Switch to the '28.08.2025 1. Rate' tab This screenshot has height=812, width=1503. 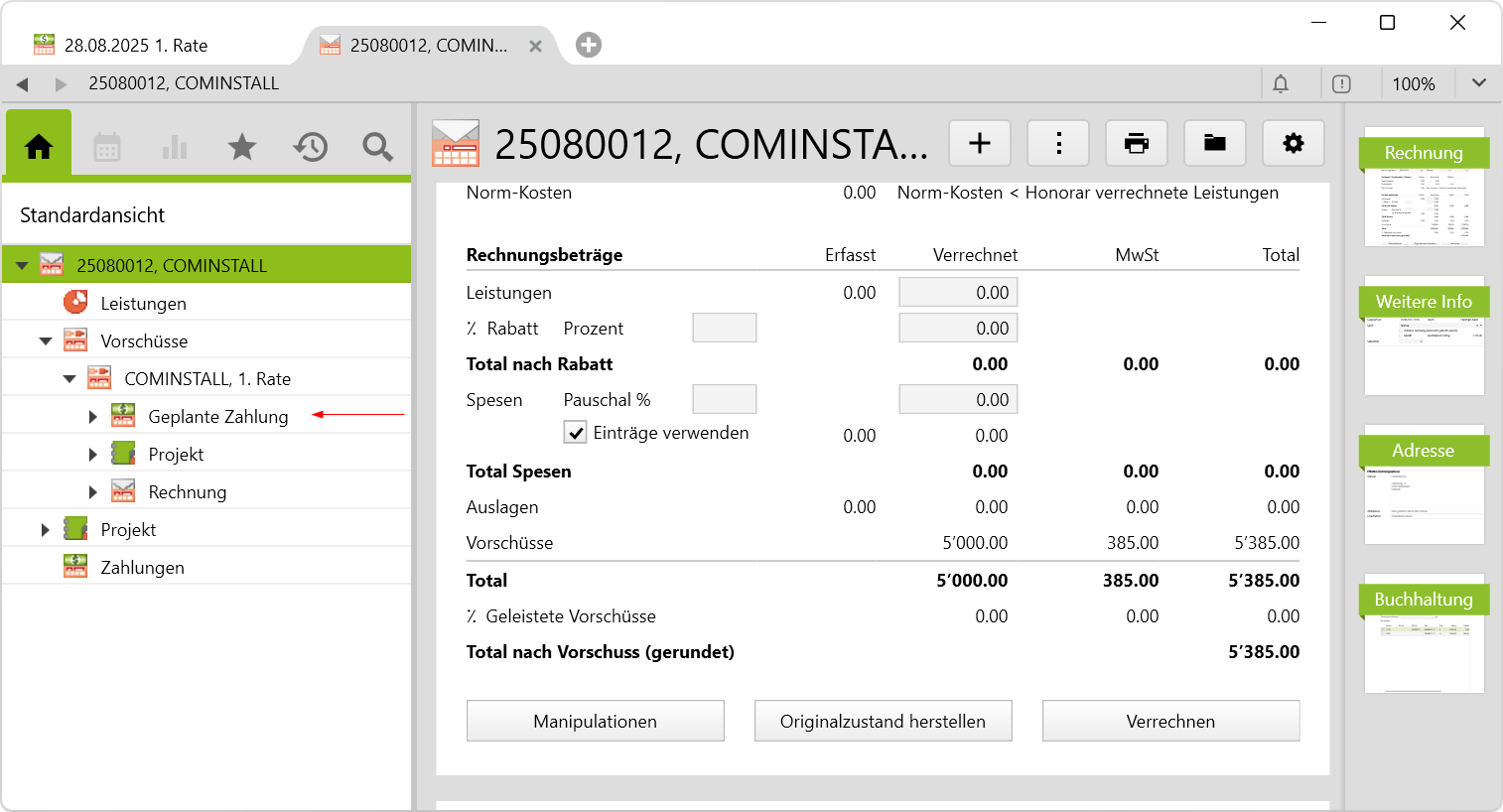(135, 46)
